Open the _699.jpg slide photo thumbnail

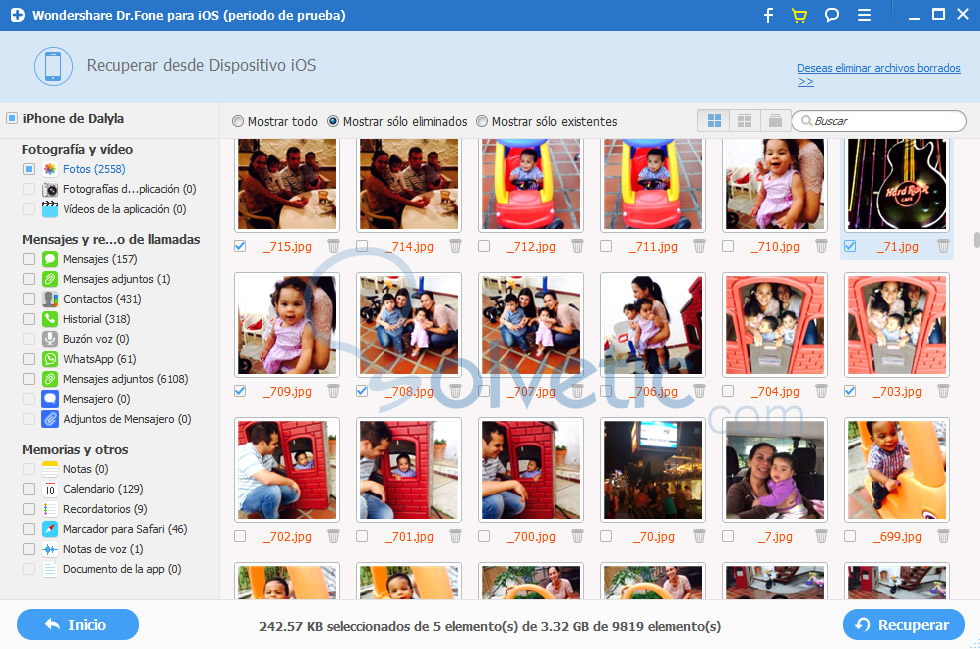(x=896, y=470)
